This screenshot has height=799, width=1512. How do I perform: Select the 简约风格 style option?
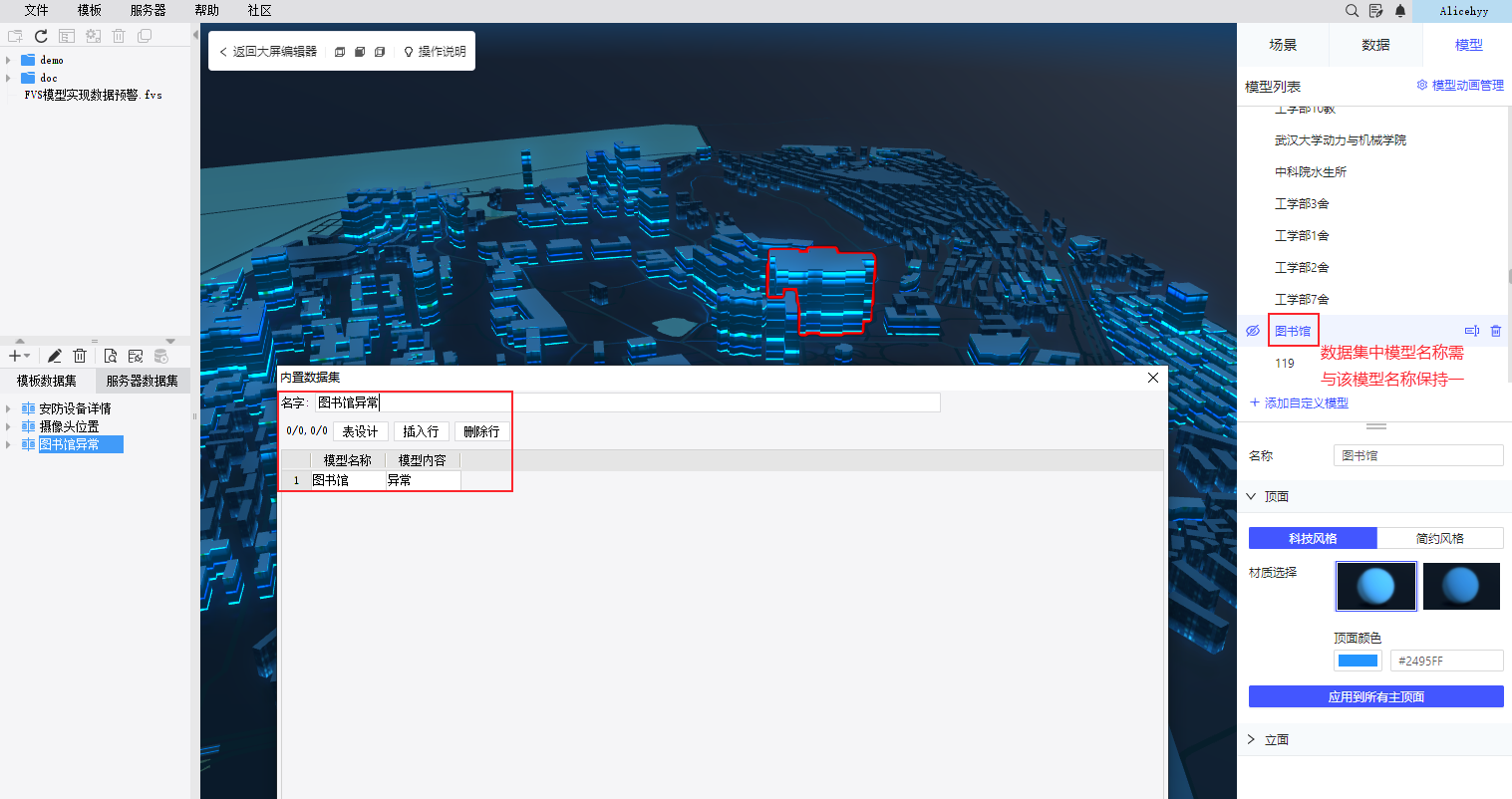click(x=1440, y=538)
